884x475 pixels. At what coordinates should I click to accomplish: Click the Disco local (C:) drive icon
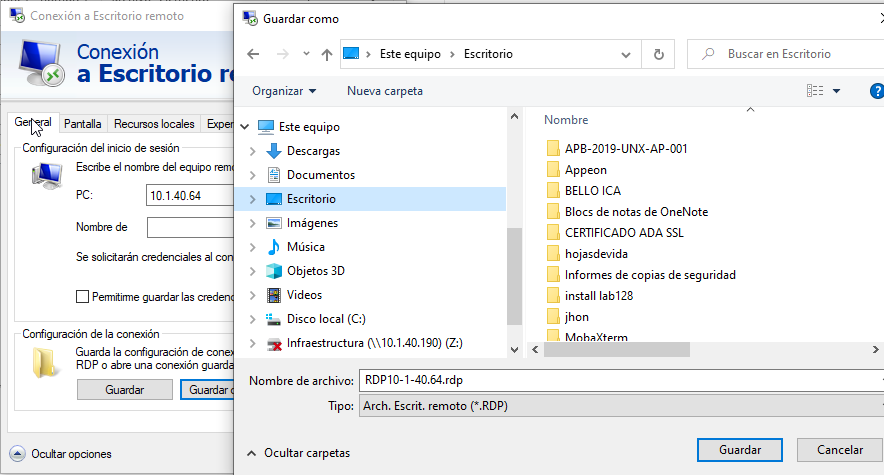(x=274, y=319)
